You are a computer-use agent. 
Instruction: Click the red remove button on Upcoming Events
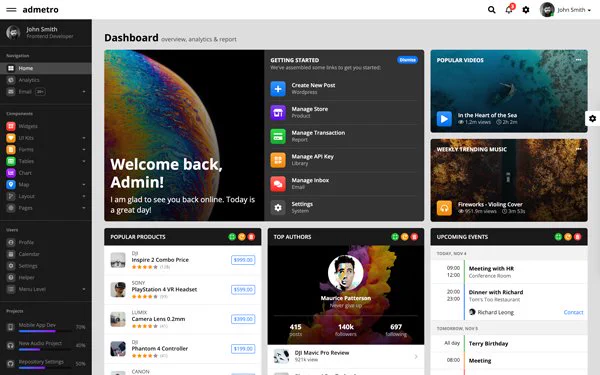pyautogui.click(x=577, y=237)
